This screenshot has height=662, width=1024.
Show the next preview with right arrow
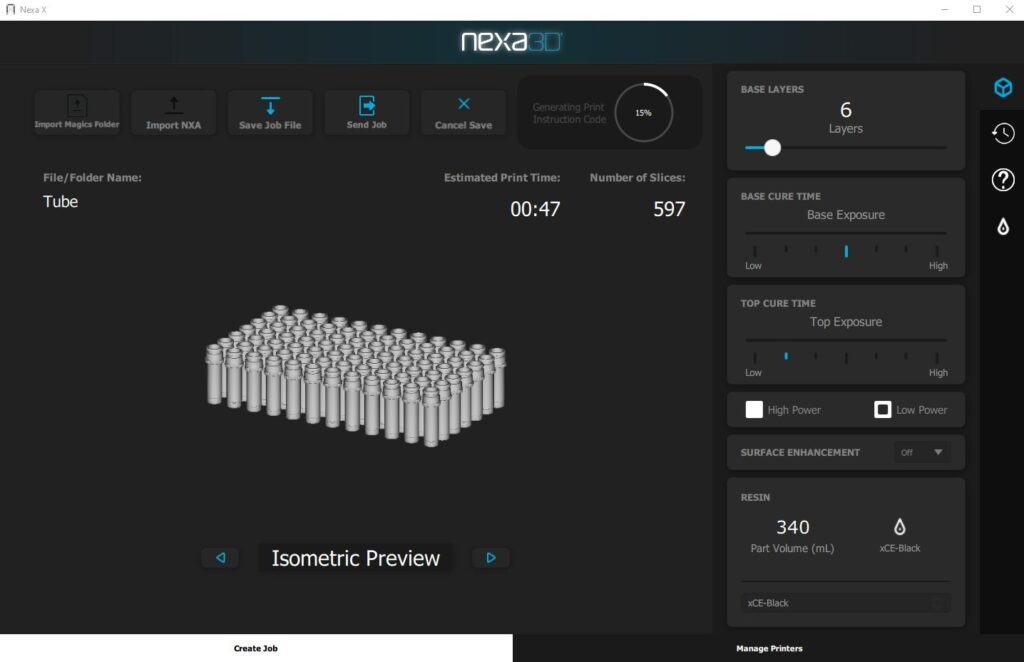(491, 558)
